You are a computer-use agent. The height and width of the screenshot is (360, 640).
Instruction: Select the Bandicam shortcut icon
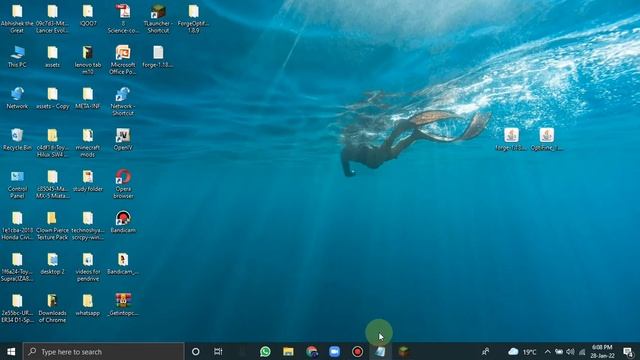point(123,222)
